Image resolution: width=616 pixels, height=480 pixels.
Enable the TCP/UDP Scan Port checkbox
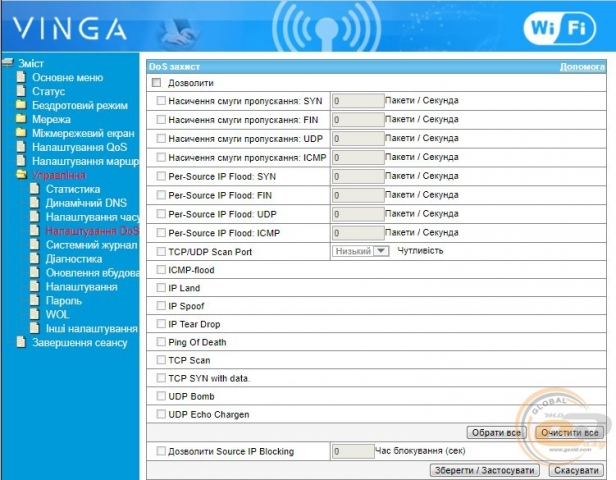[161, 251]
